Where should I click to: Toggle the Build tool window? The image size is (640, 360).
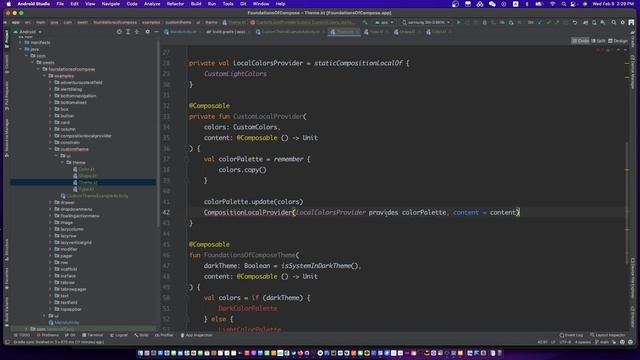pyautogui.click(x=141, y=335)
